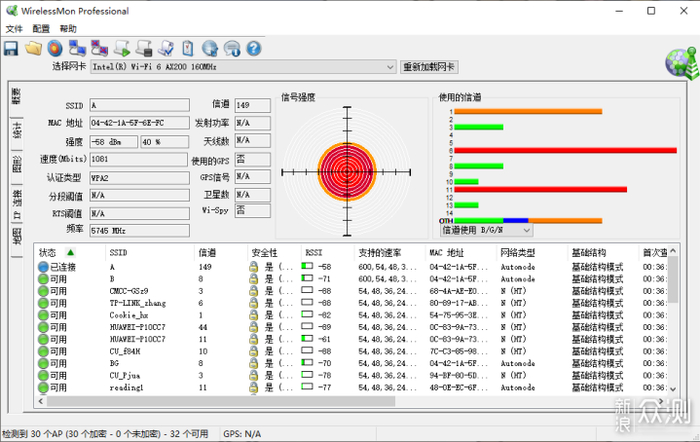Screen dimensions: 700x442
Task: Click the 认证类型 field showing WPA2
Action: pyautogui.click(x=140, y=178)
